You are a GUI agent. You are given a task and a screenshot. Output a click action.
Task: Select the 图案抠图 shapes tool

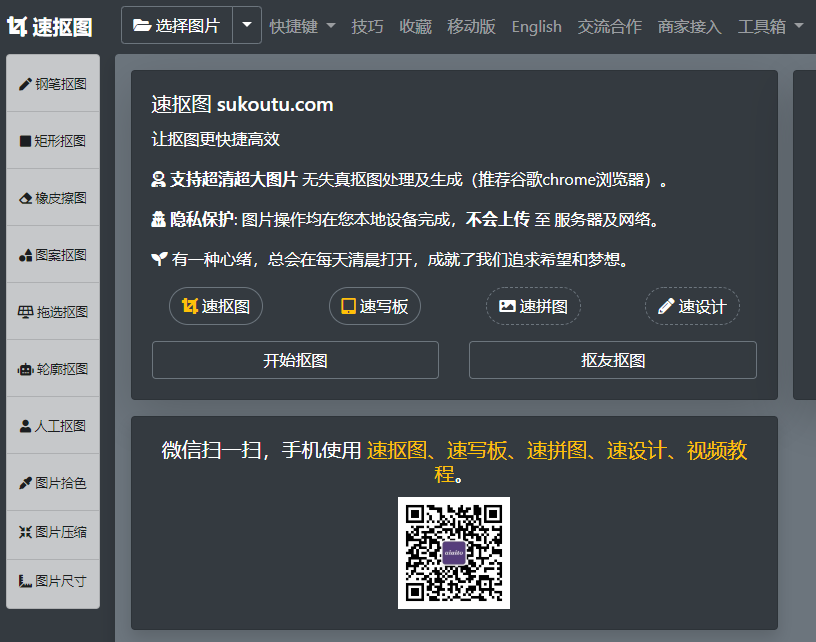tap(53, 255)
